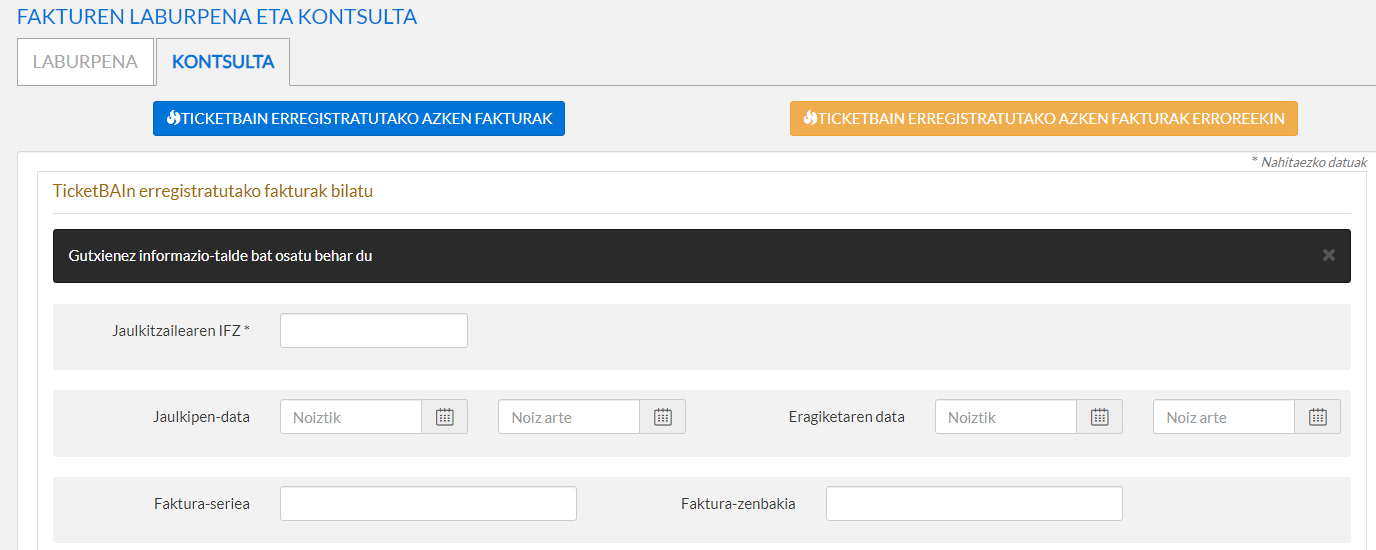Click the Jaulkipen-data Noiztik date field
The width and height of the screenshot is (1376, 550).
click(x=351, y=417)
